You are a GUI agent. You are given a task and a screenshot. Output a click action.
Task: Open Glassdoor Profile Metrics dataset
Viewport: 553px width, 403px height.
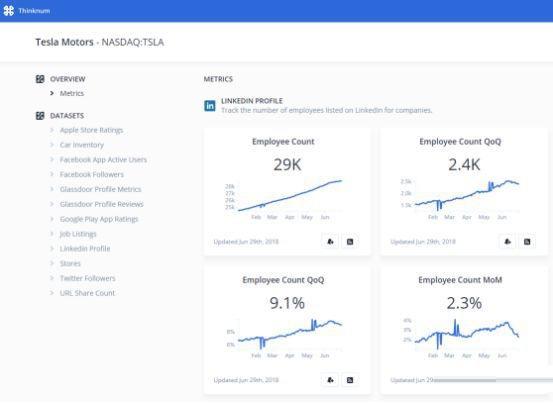[101, 189]
